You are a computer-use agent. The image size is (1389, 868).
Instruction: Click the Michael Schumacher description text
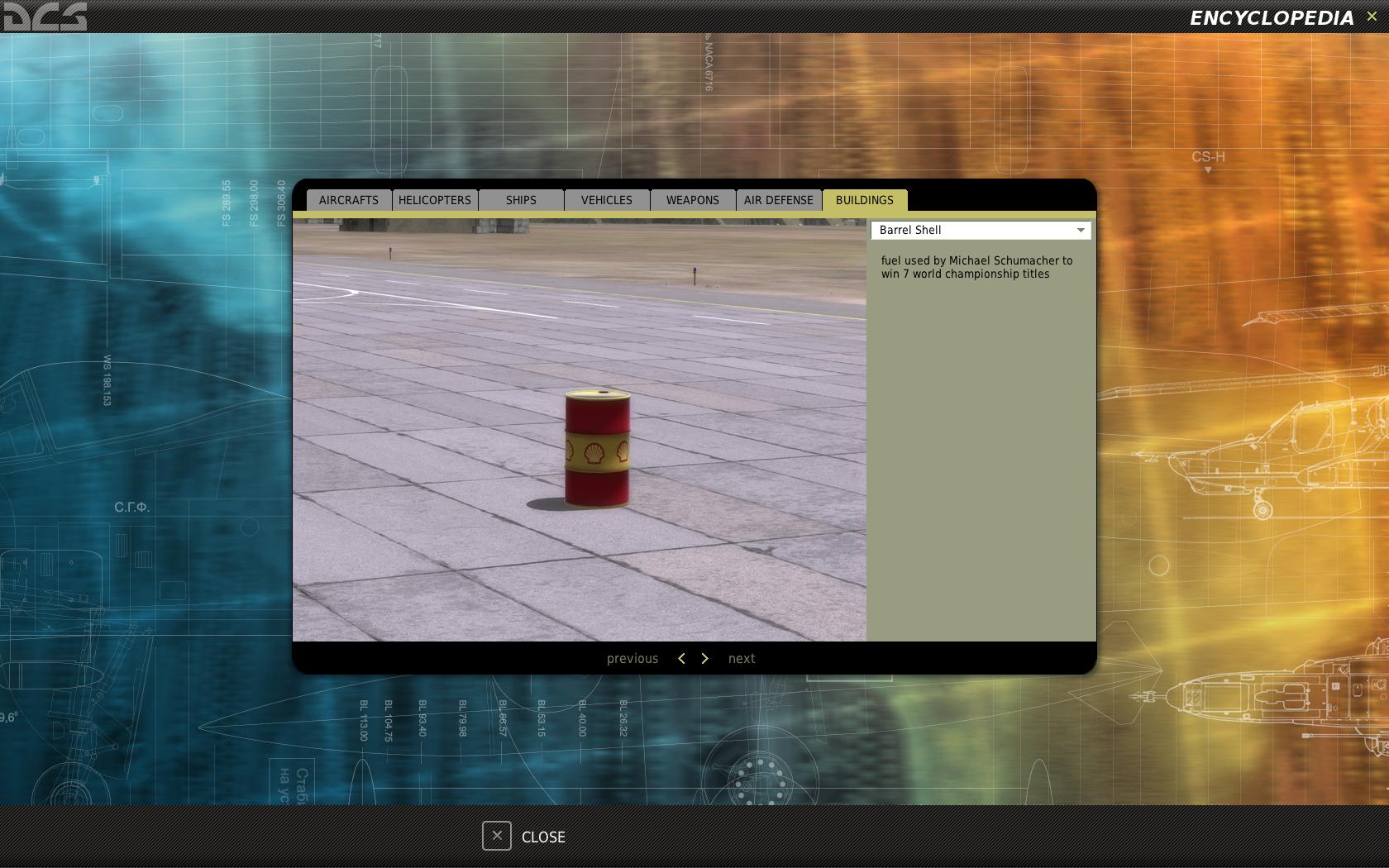click(x=977, y=267)
